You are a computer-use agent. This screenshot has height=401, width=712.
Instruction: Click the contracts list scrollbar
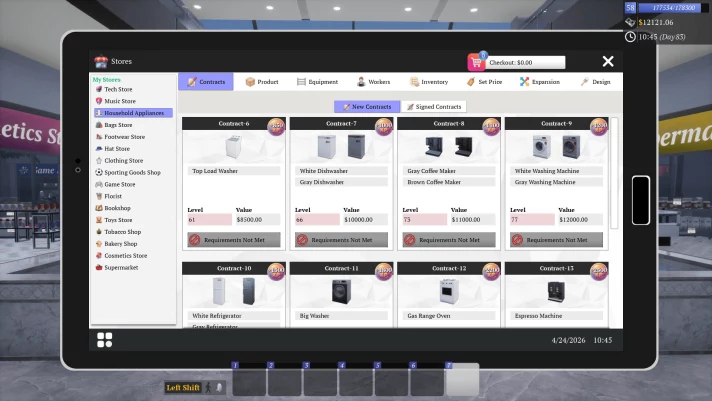[x=614, y=173]
